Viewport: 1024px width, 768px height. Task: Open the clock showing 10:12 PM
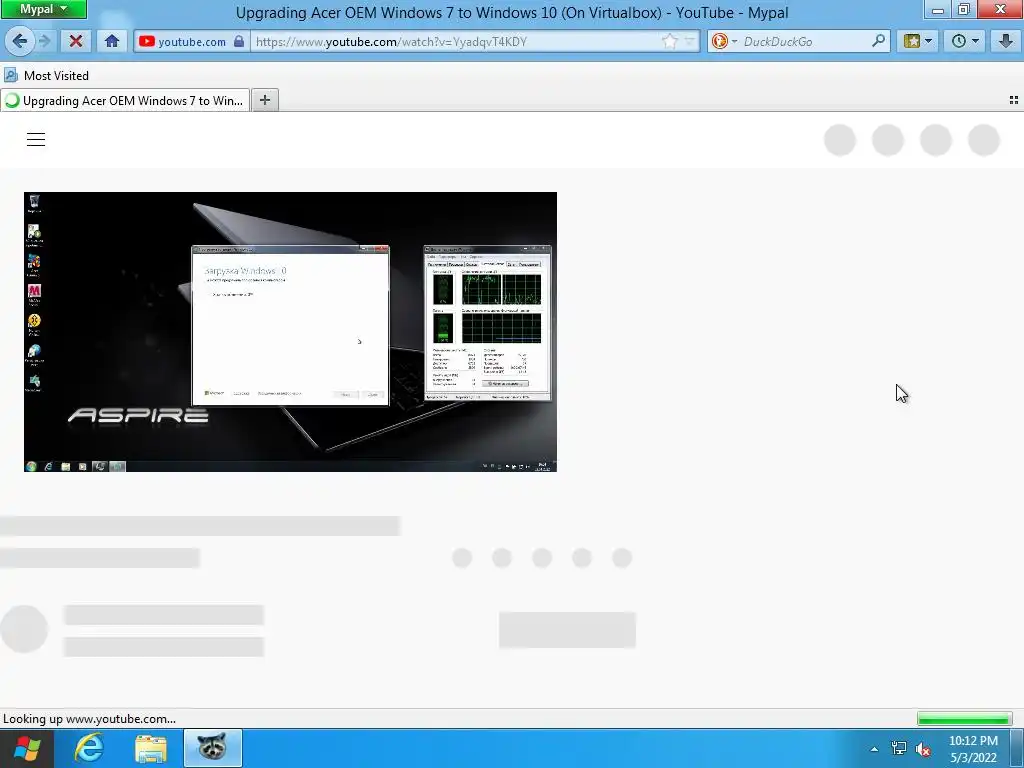[973, 749]
